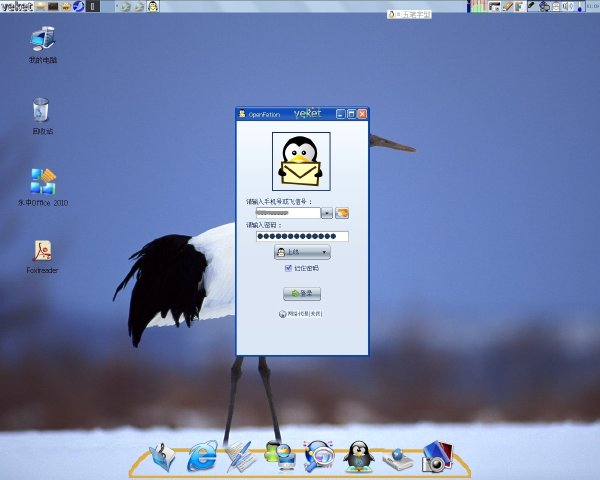Image resolution: width=600 pixels, height=480 pixels.
Task: Open the user and monitor dock icon
Action: (281, 456)
